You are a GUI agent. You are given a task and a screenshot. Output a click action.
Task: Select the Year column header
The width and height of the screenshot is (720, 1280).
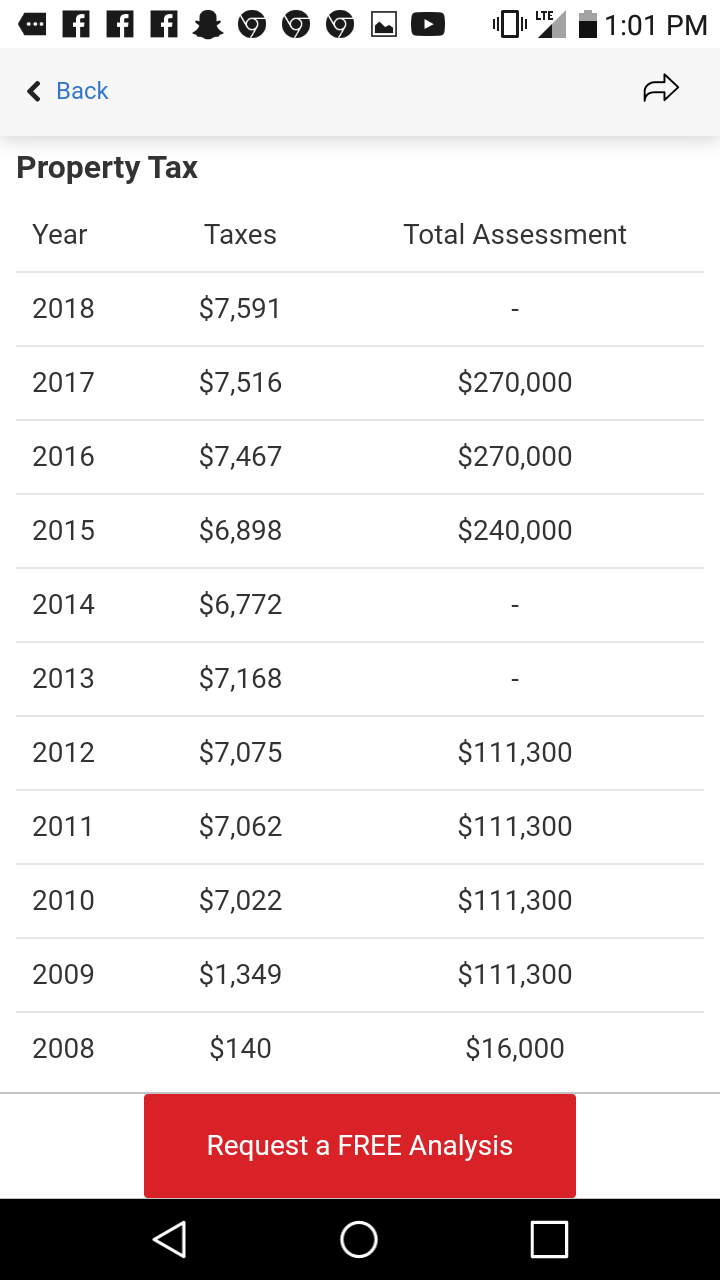[x=60, y=235]
